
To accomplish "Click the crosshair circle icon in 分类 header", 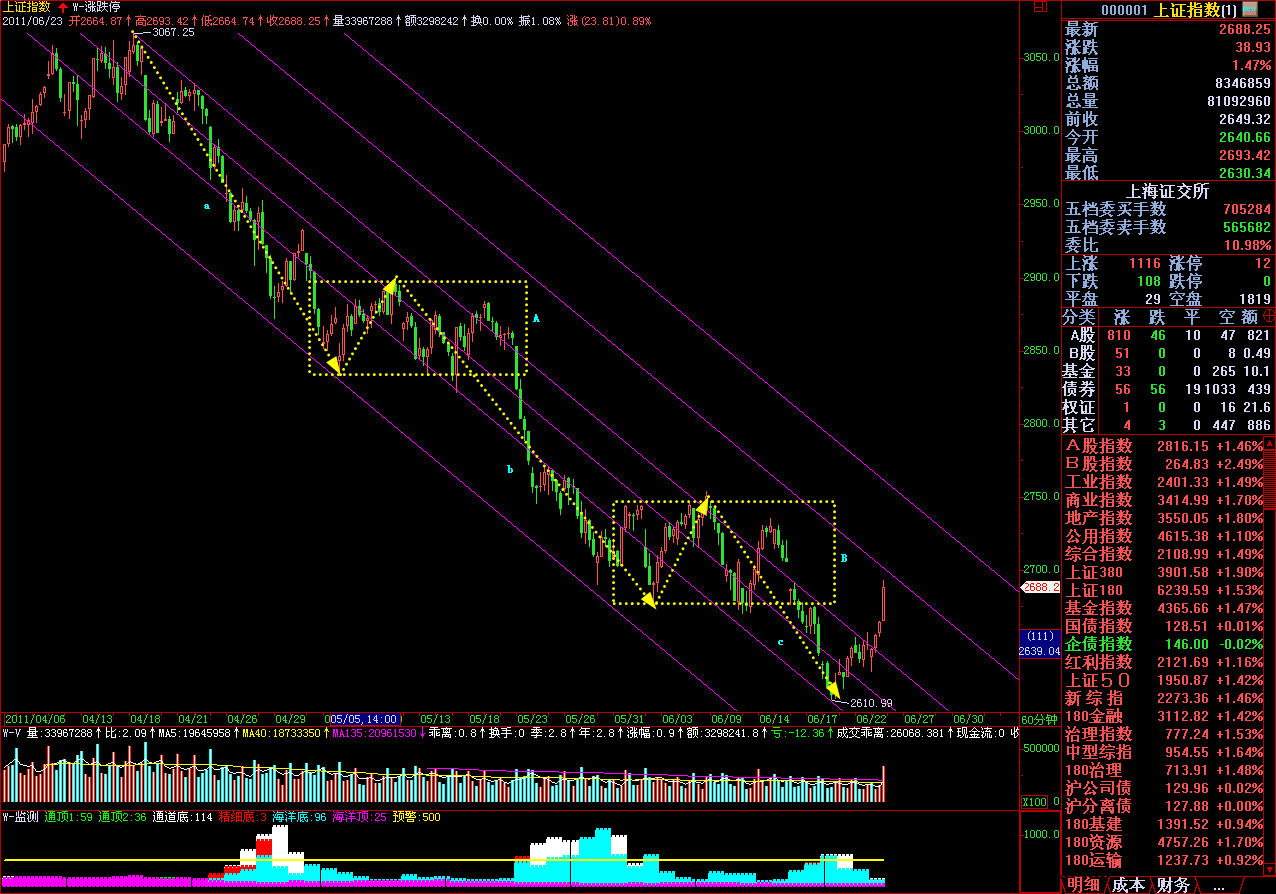I will [x=1268, y=316].
